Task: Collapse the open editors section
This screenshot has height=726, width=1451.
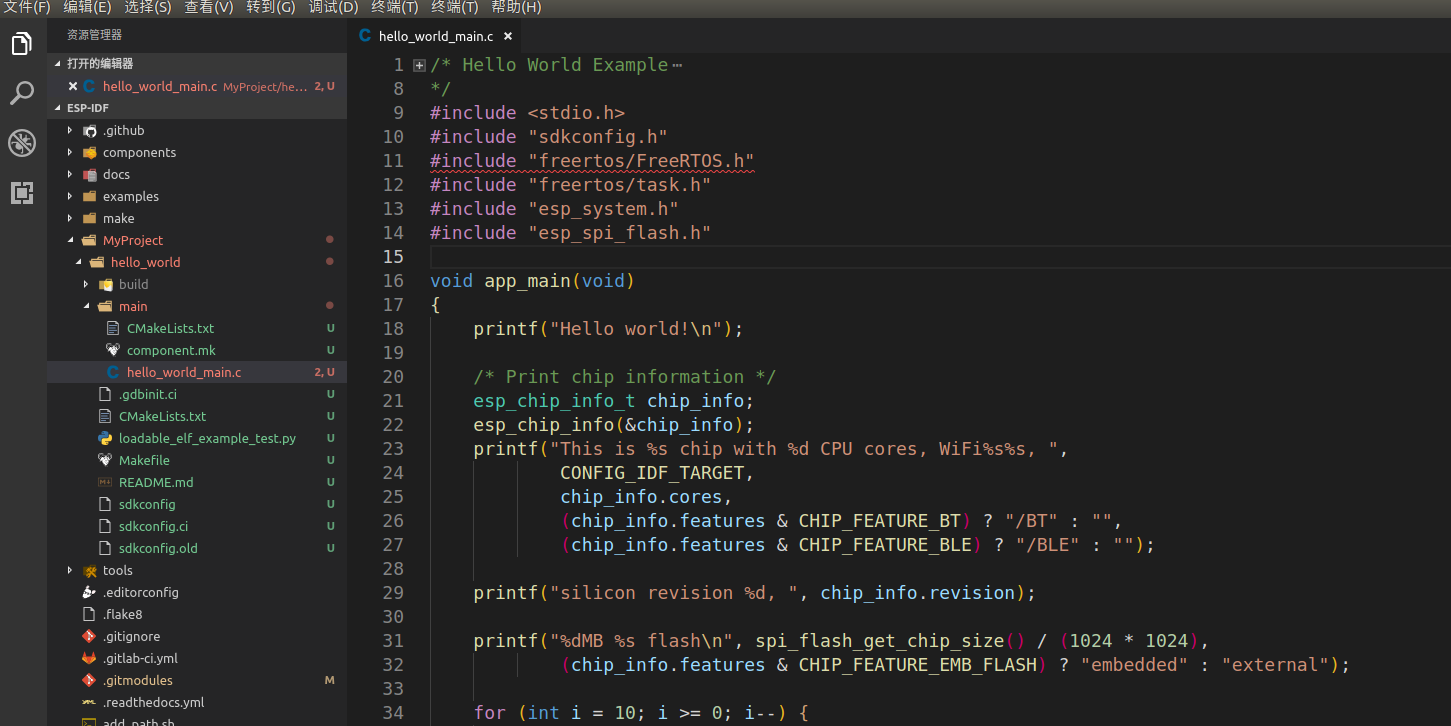Action: point(59,64)
